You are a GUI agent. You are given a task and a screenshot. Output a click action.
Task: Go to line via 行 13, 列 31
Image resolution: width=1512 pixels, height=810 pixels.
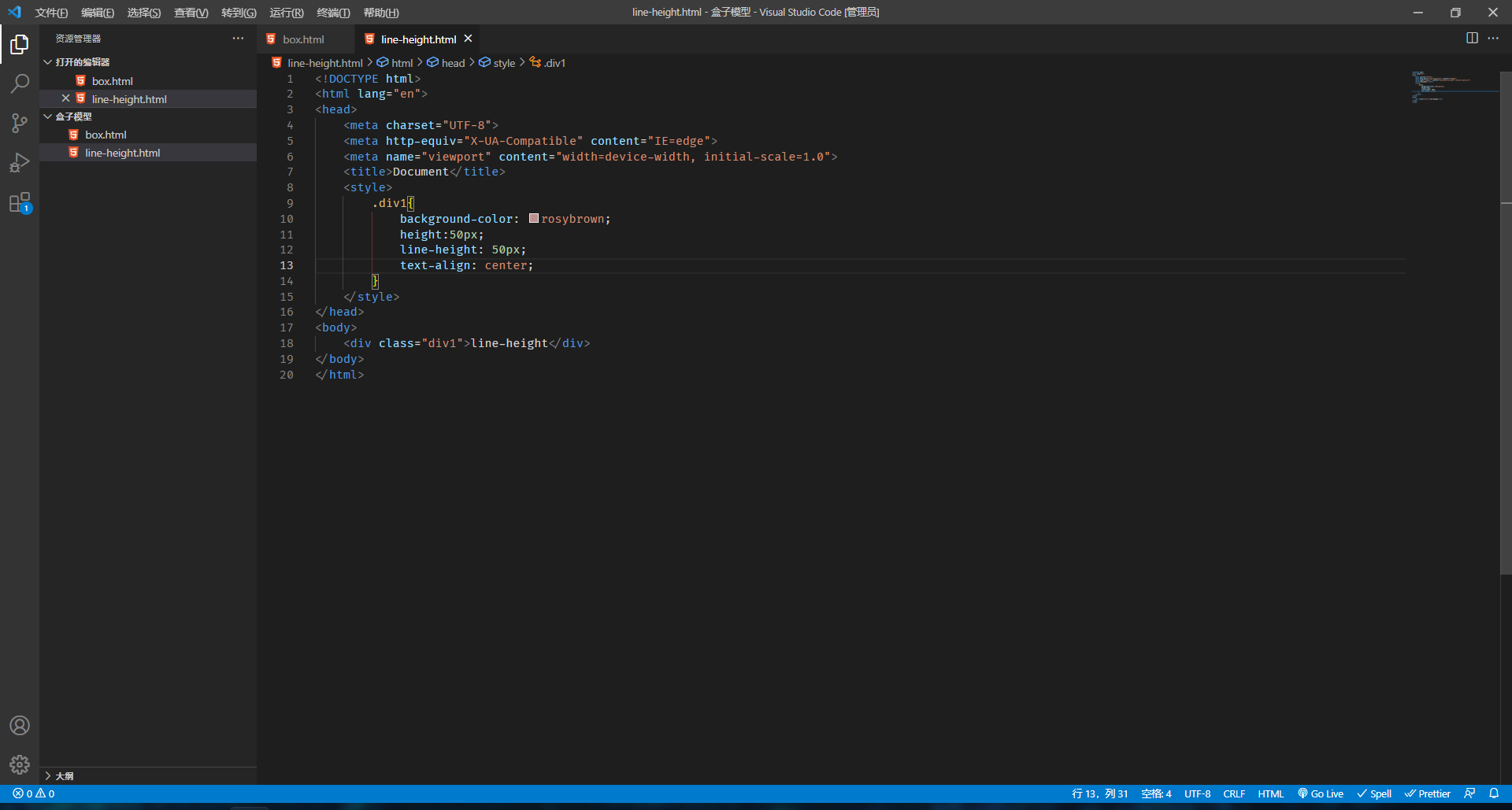[1100, 793]
